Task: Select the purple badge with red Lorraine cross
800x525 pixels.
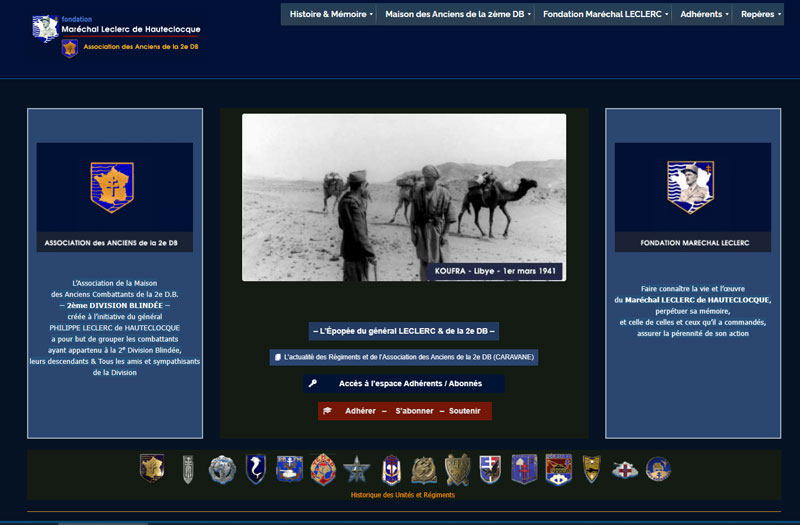Action: click(x=524, y=469)
